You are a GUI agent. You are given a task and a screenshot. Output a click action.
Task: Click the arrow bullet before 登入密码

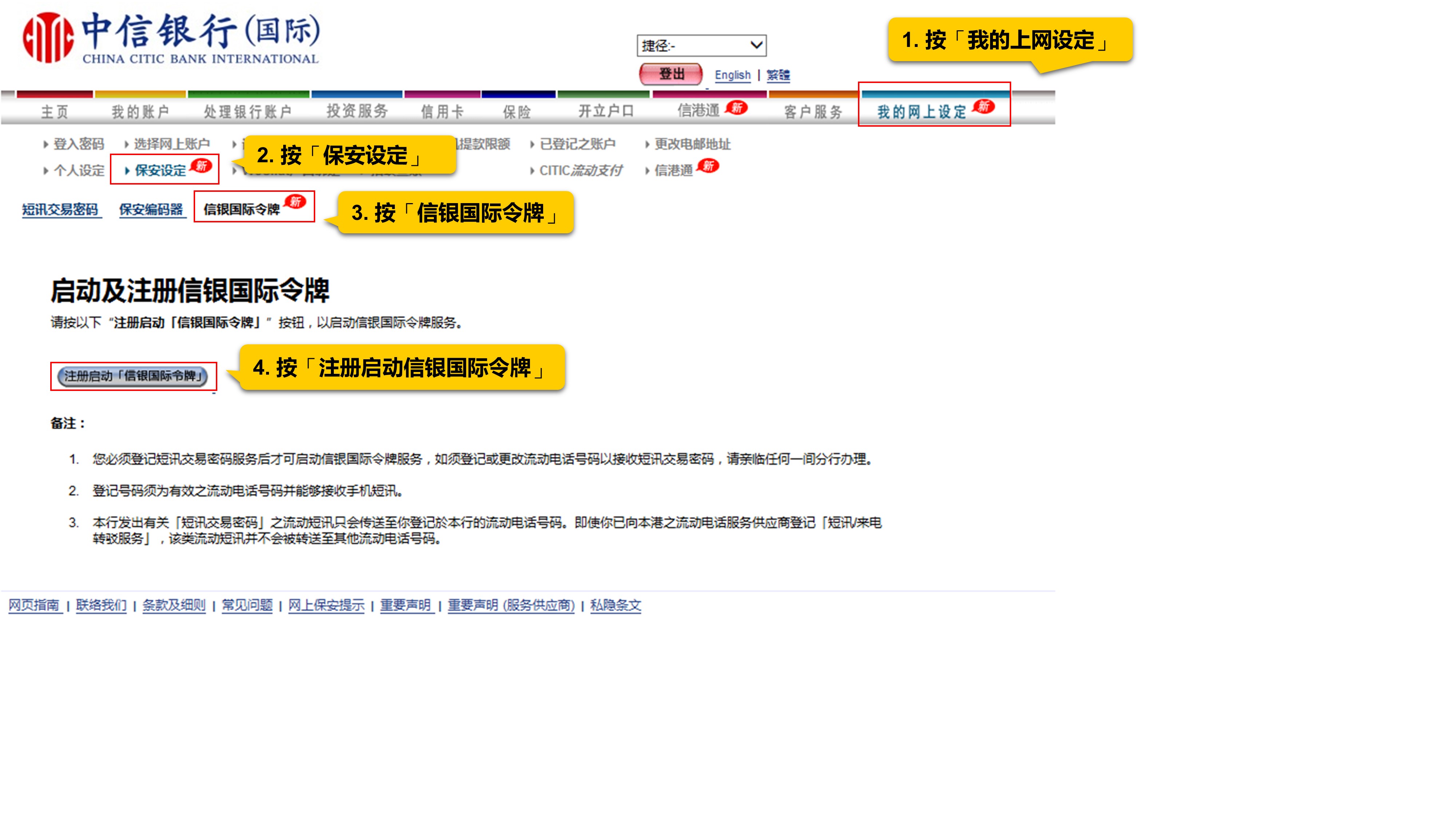click(46, 145)
